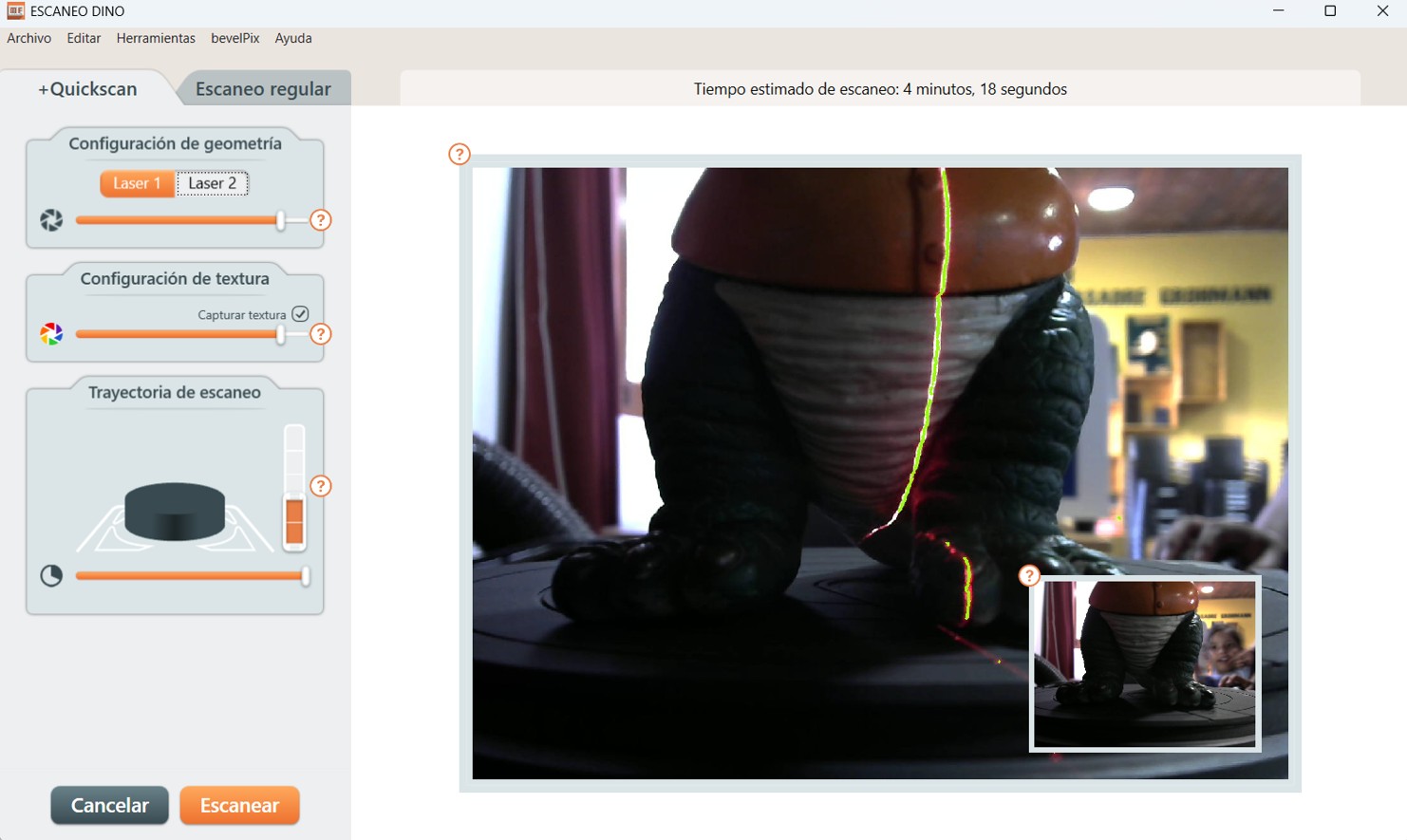
Task: Minimize the ESCANEO DINO window
Action: pos(1278,11)
